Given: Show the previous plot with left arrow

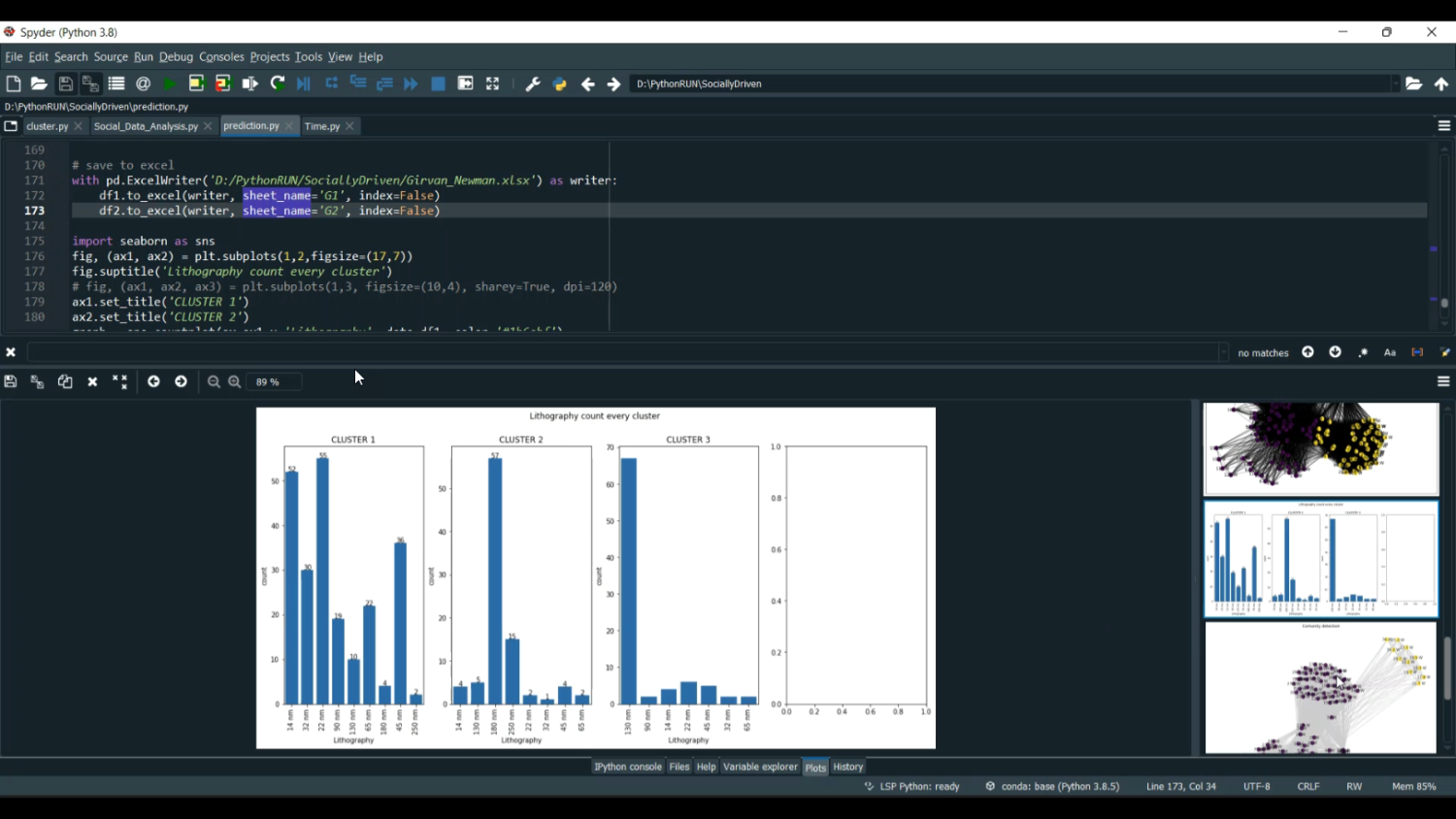Looking at the screenshot, I should (153, 382).
